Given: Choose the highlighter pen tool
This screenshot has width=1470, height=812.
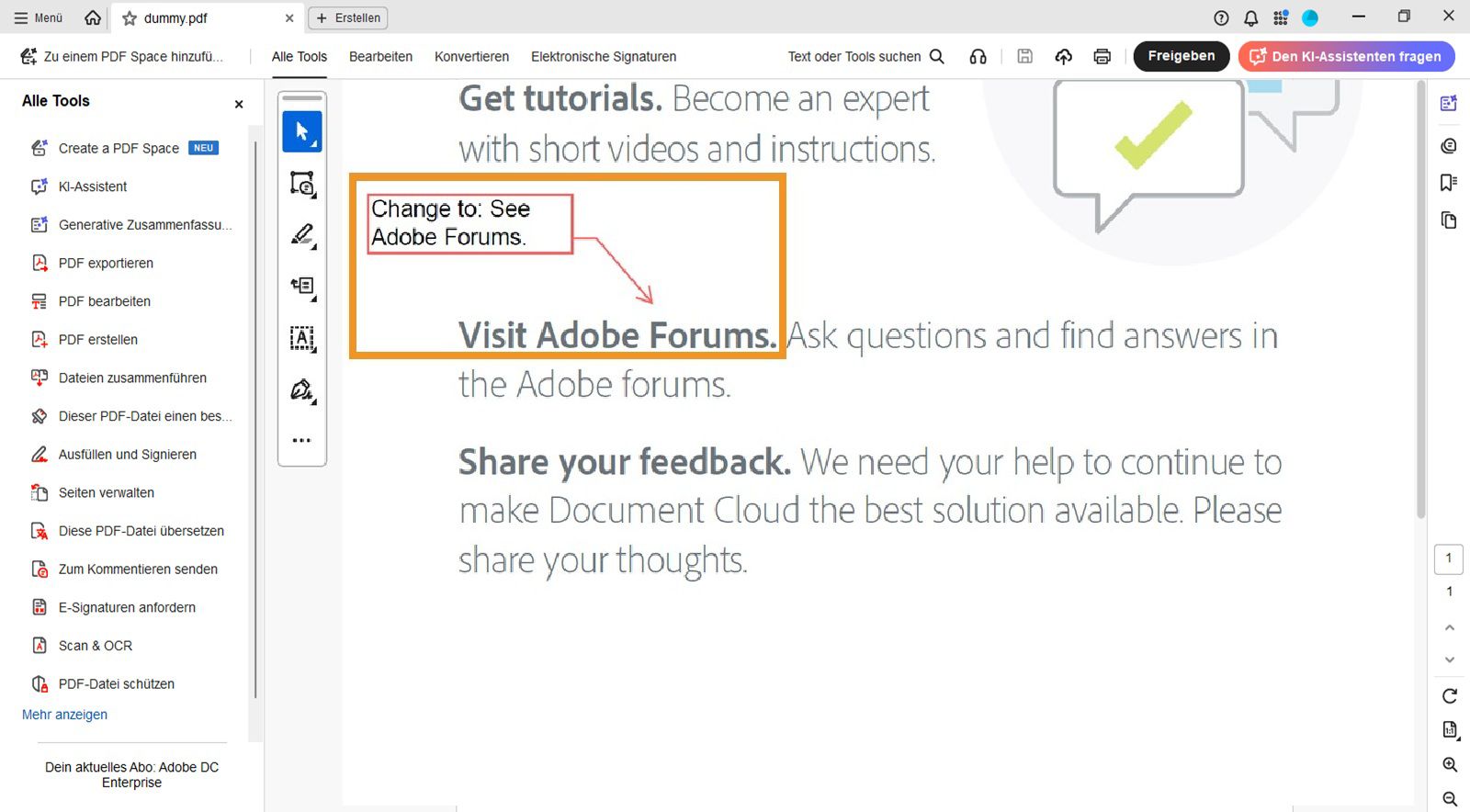Looking at the screenshot, I should tap(302, 235).
